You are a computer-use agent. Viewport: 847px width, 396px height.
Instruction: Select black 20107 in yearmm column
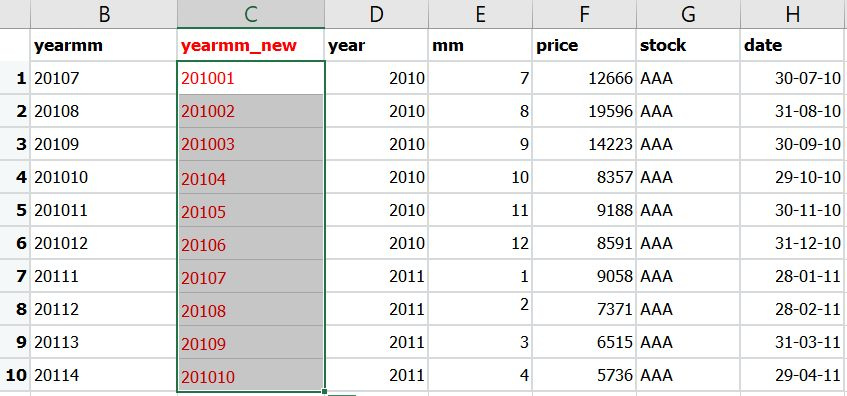click(x=104, y=78)
